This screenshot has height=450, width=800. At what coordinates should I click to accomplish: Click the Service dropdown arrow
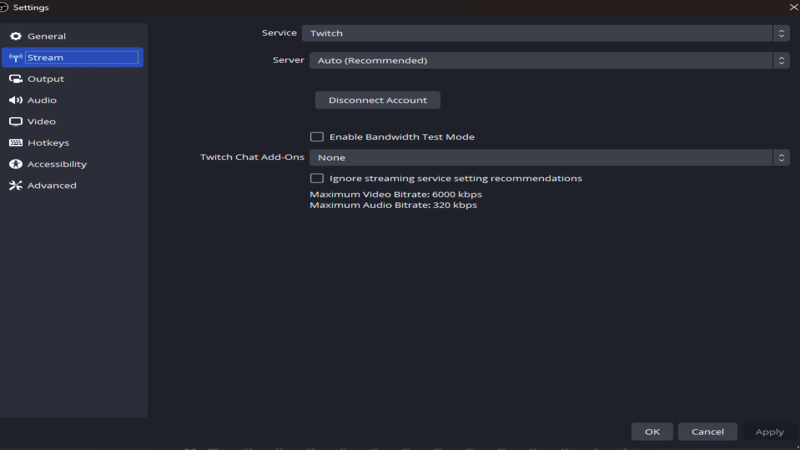781,33
